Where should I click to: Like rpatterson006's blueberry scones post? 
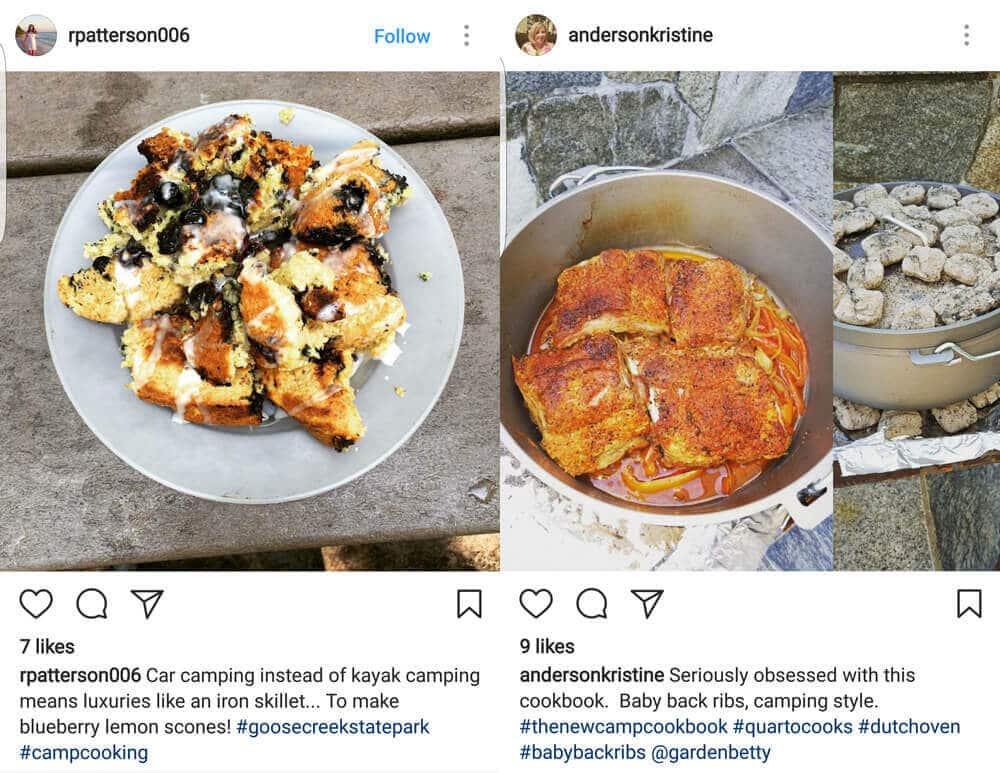coord(36,603)
